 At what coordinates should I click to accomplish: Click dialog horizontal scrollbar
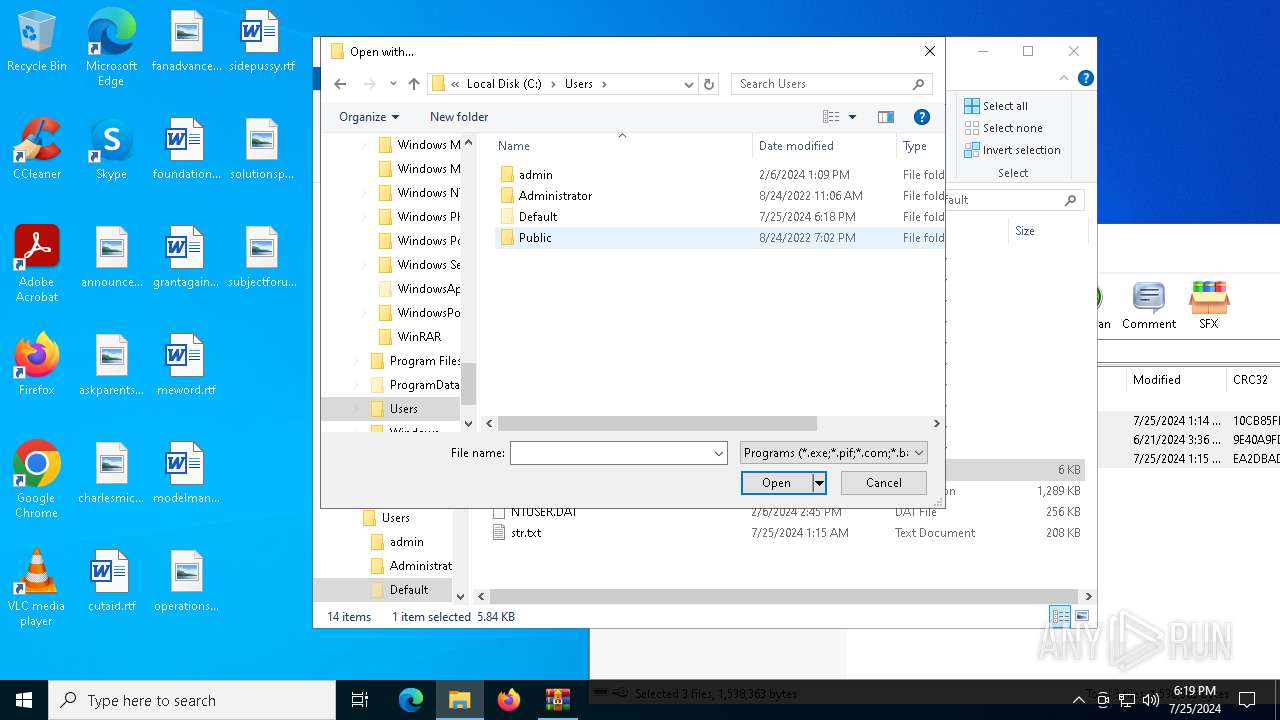click(657, 424)
